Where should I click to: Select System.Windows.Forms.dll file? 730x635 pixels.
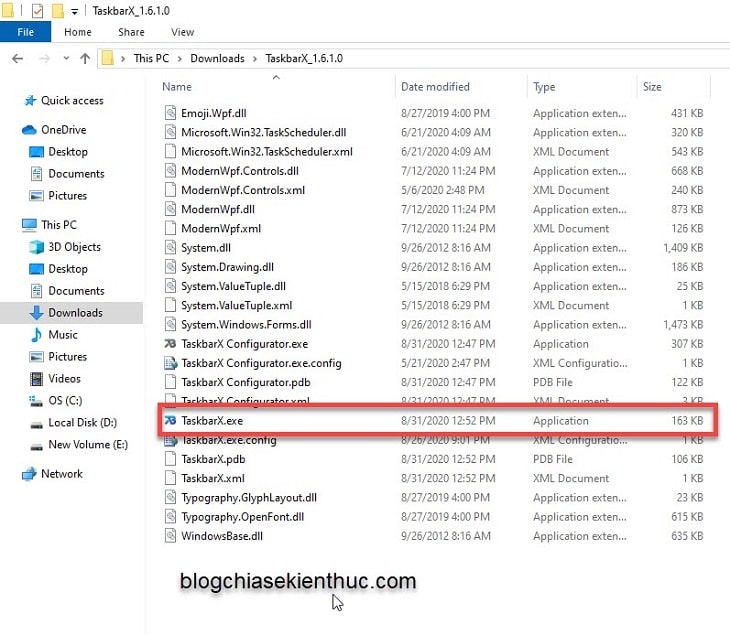(246, 324)
